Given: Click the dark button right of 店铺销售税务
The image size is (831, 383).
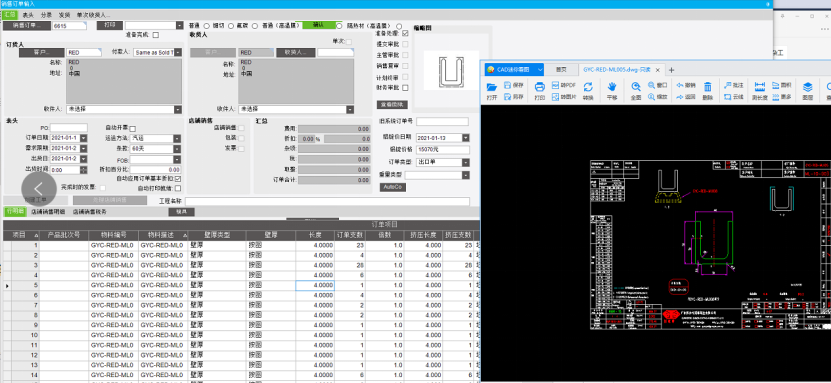Looking at the screenshot, I should pos(181,212).
